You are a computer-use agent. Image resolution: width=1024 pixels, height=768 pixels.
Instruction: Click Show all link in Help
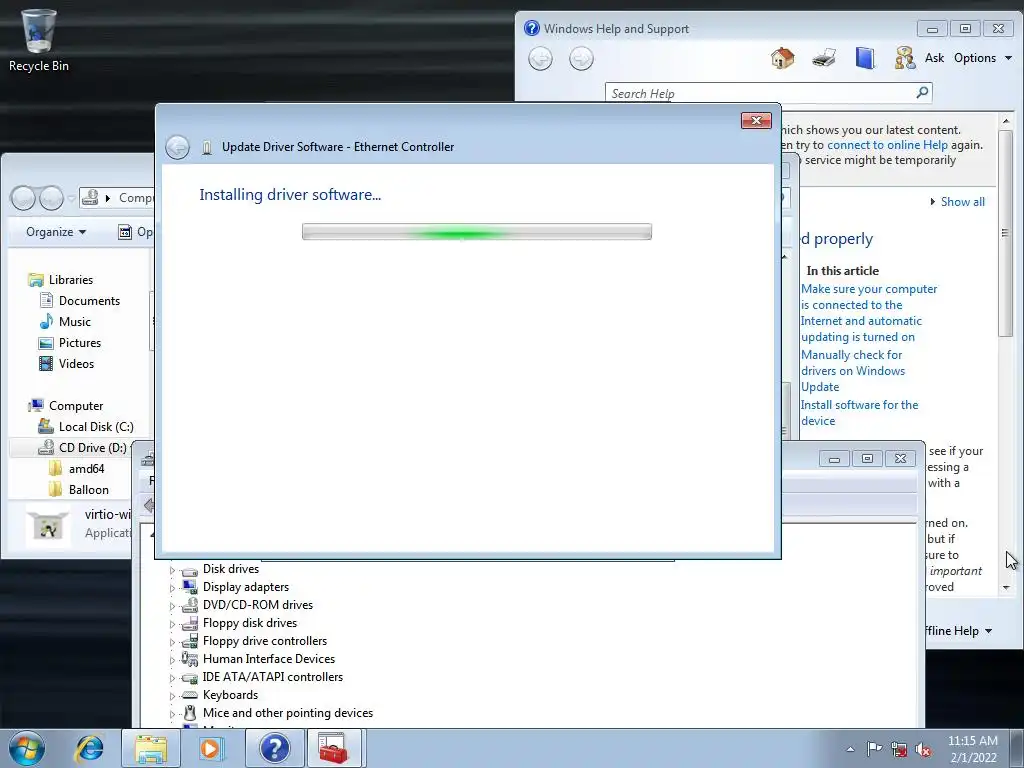[x=962, y=202]
